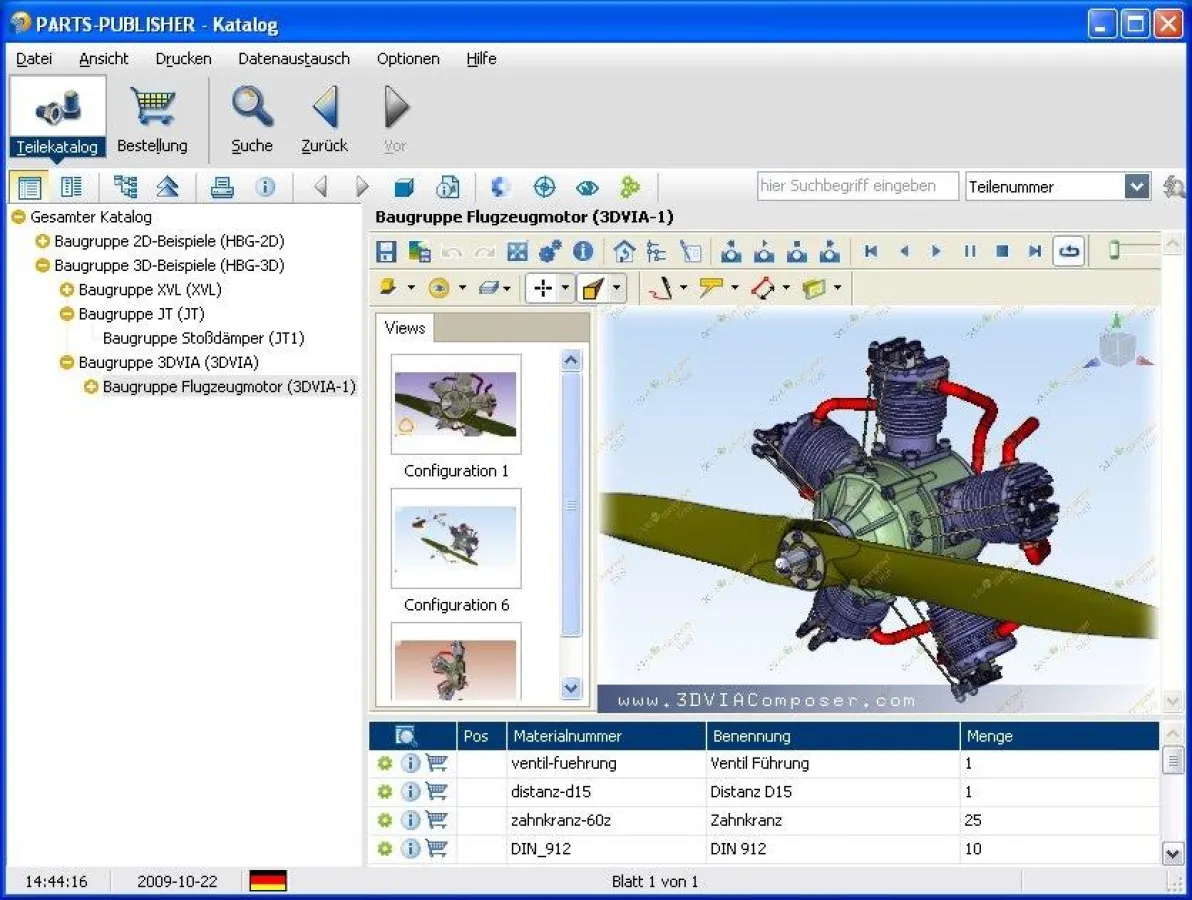Switch to the Views tab
1192x900 pixels.
point(404,328)
